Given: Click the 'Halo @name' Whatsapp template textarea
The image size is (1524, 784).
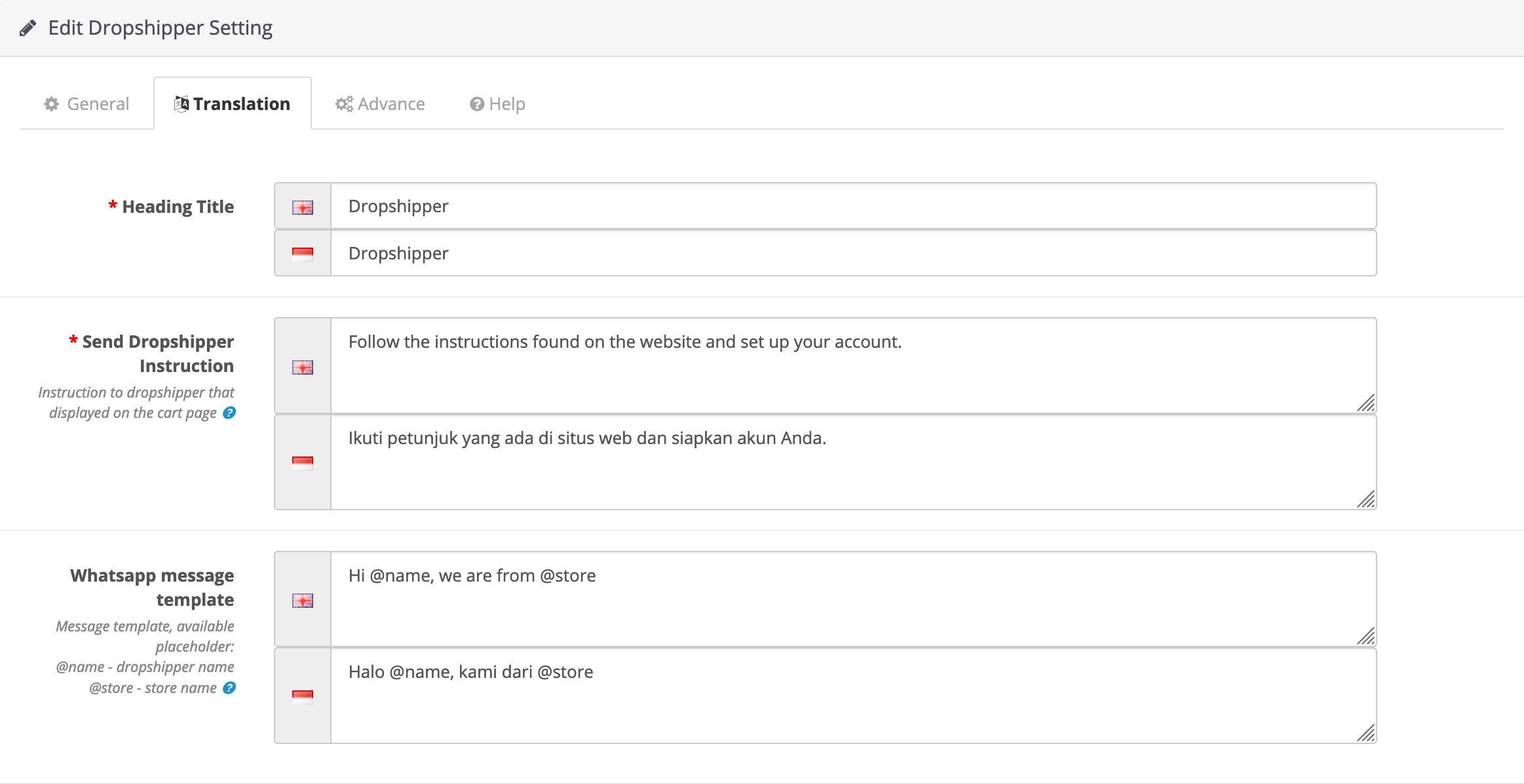Looking at the screenshot, I should pyautogui.click(x=852, y=696).
